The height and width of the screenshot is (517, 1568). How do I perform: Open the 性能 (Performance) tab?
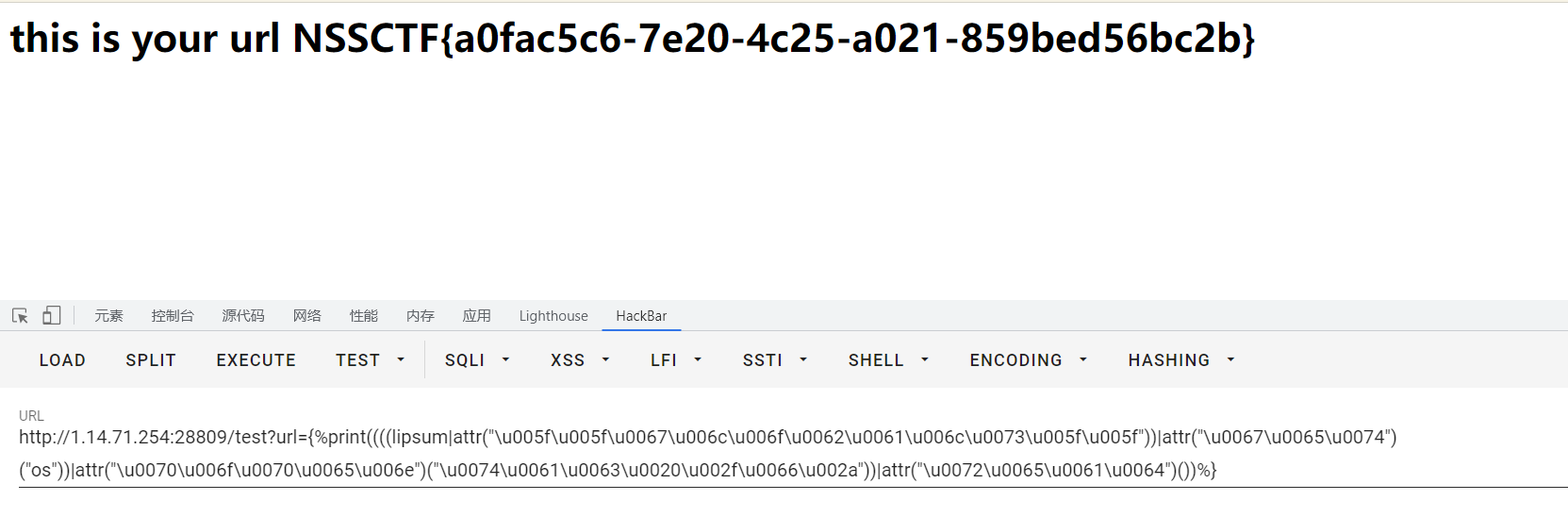click(x=364, y=316)
